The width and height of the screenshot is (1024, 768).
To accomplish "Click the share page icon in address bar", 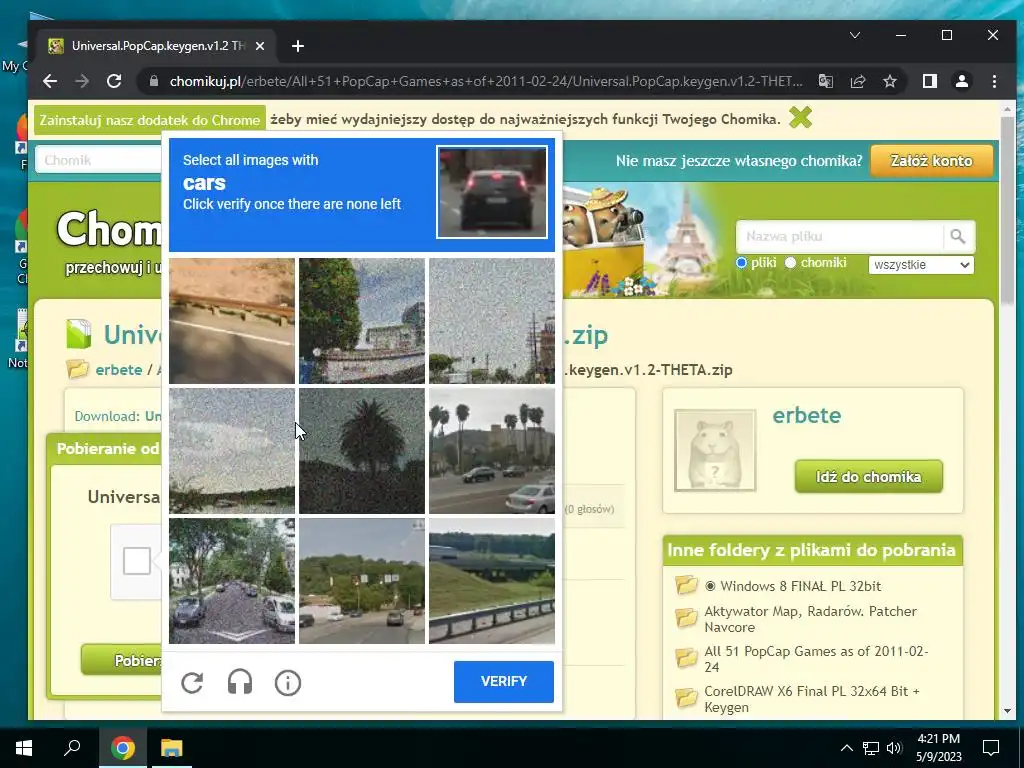I will click(x=857, y=81).
